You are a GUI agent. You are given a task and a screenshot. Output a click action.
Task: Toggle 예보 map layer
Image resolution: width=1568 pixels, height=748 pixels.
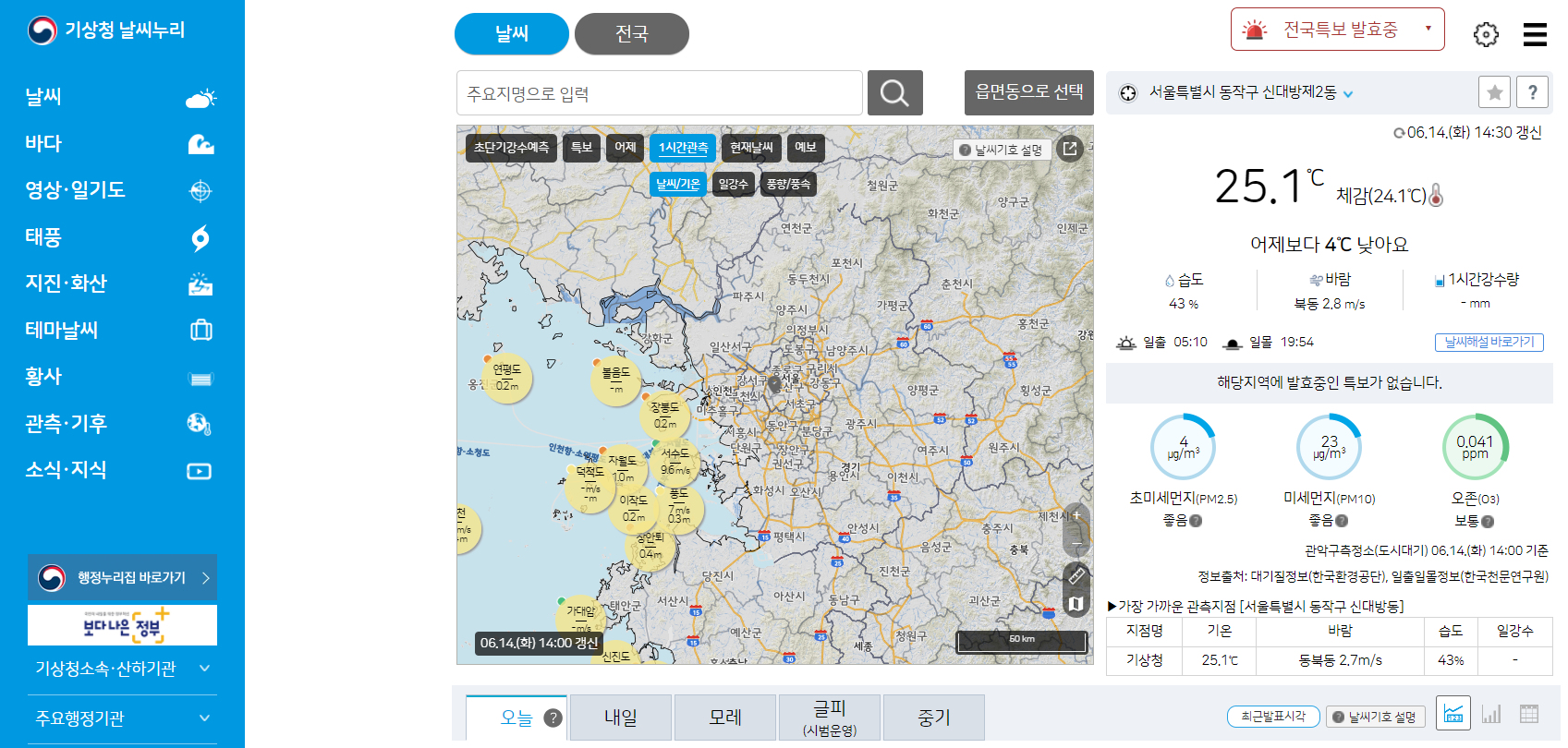point(806,148)
